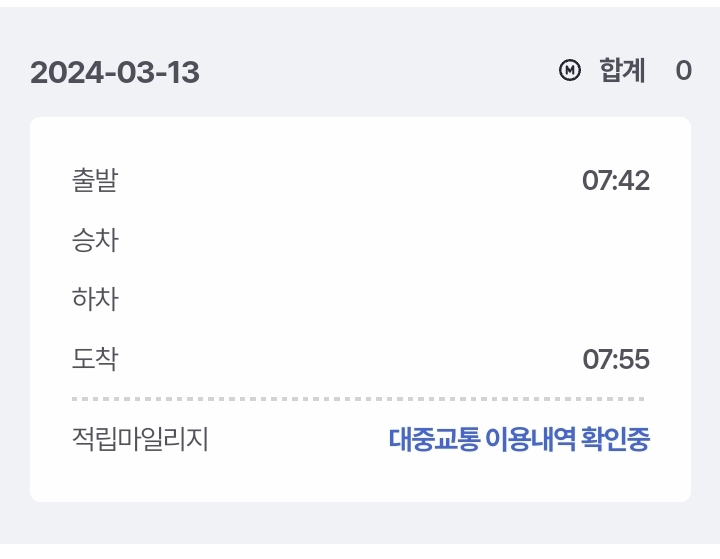Click the total mileage value 0
Image resolution: width=720 pixels, height=559 pixels.
(x=683, y=71)
